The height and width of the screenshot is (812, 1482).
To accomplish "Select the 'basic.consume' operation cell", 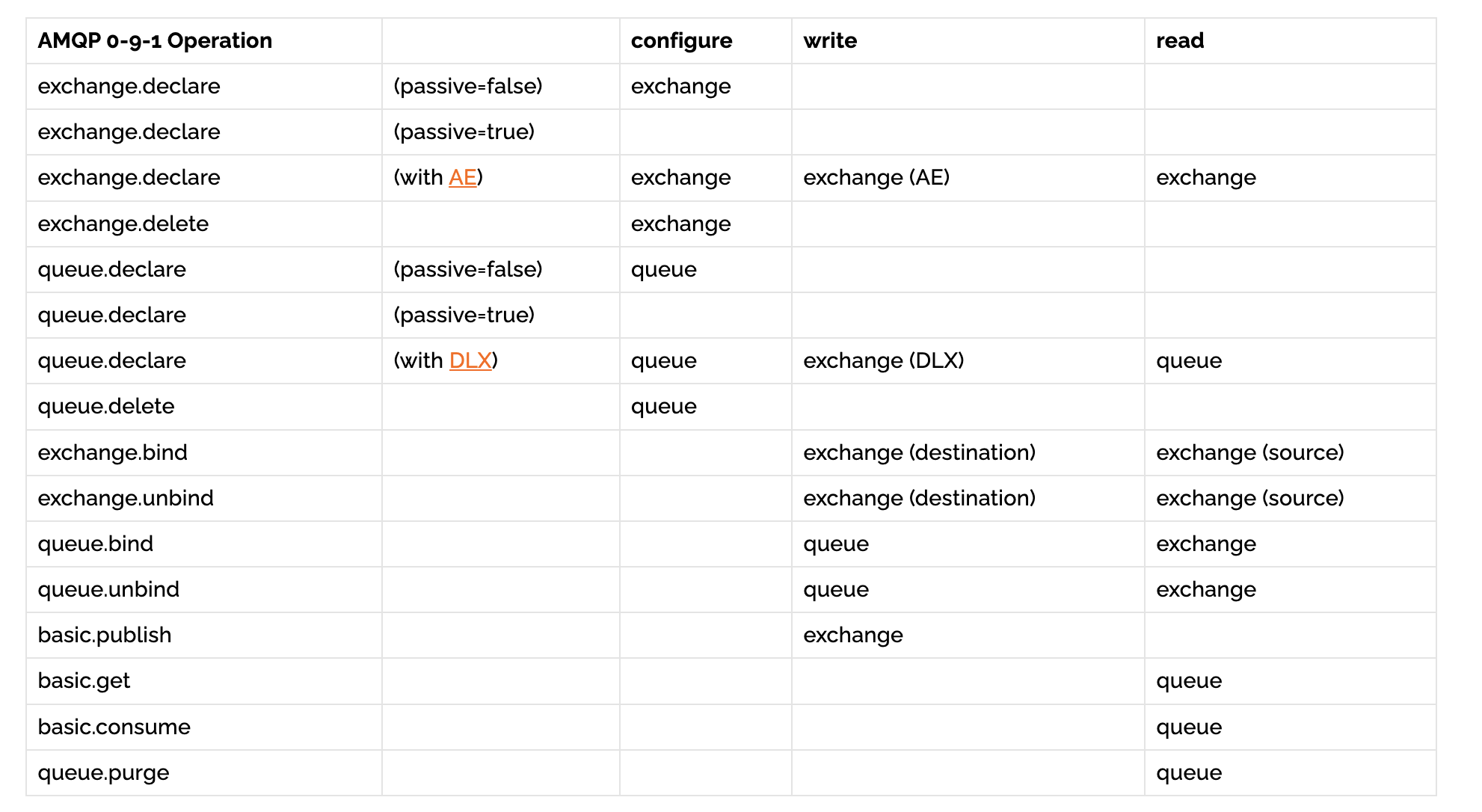I will [114, 727].
